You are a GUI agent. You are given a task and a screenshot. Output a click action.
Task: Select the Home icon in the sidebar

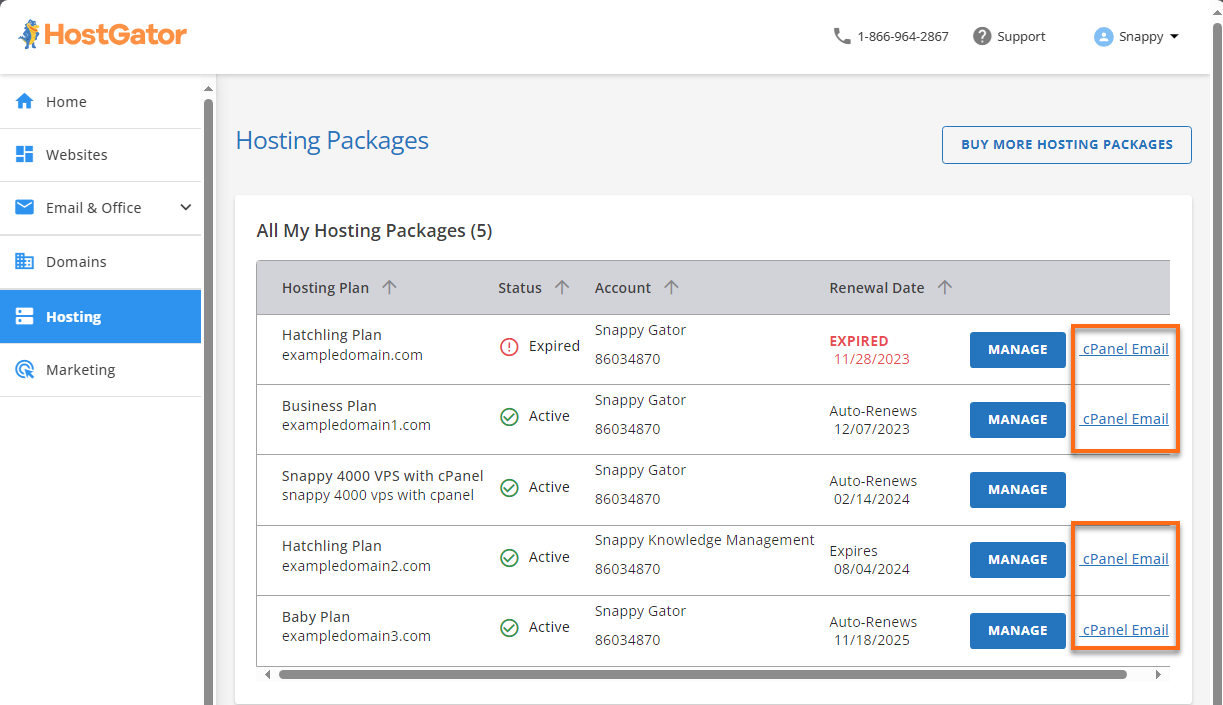click(23, 101)
